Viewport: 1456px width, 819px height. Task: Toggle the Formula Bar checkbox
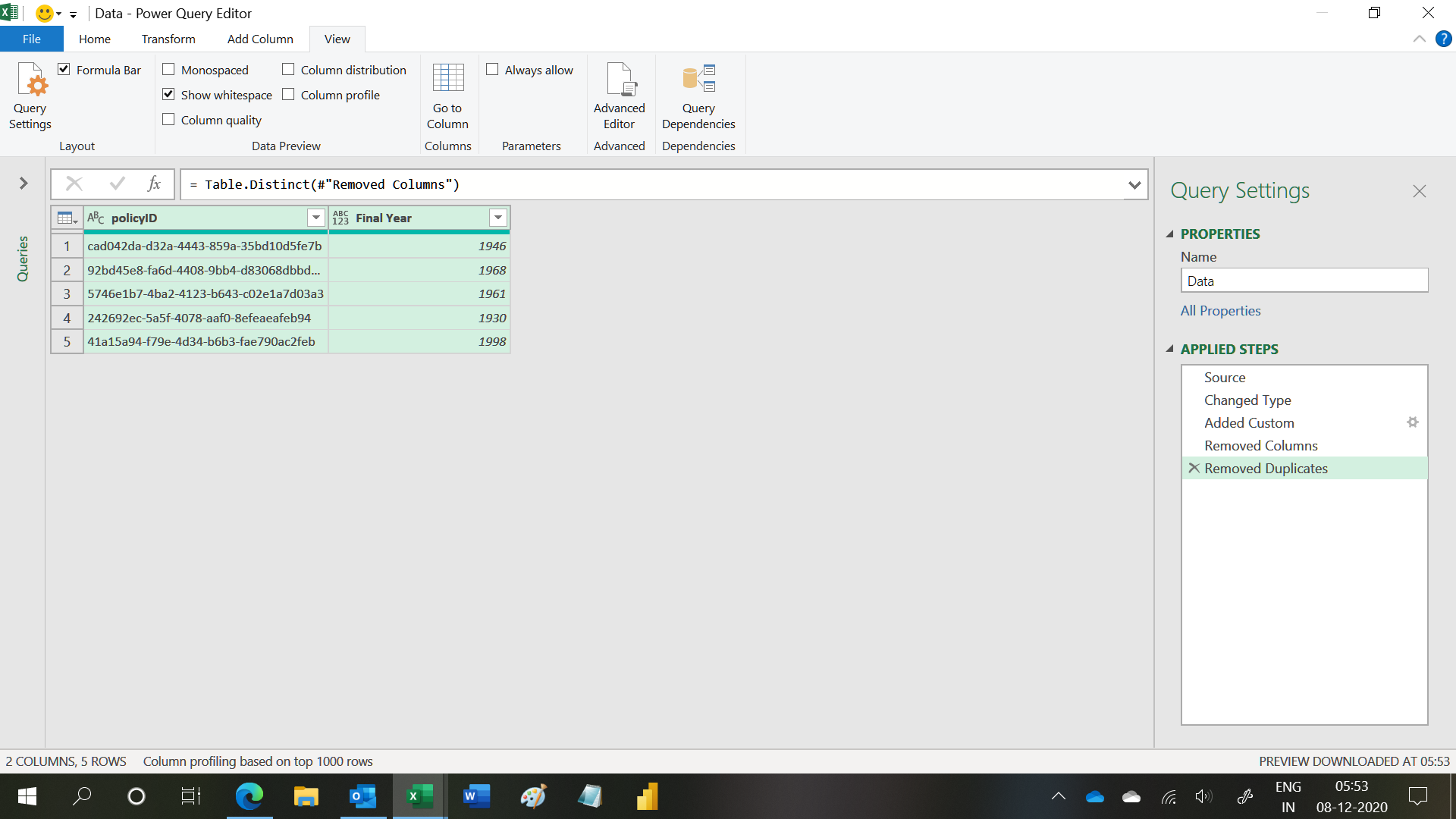(x=64, y=69)
